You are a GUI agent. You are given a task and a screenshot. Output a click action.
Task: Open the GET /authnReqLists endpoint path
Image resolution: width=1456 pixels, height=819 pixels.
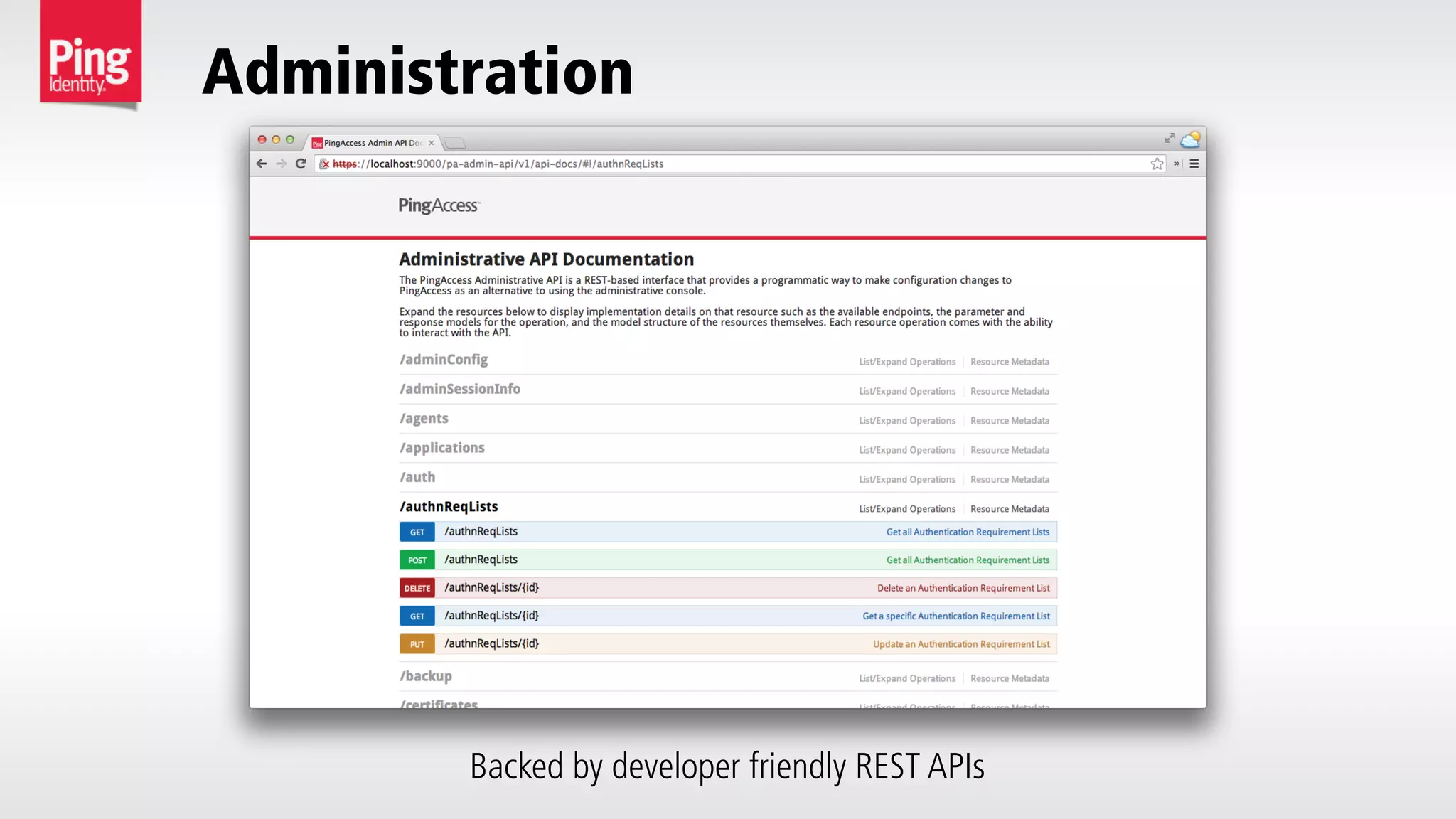click(481, 532)
